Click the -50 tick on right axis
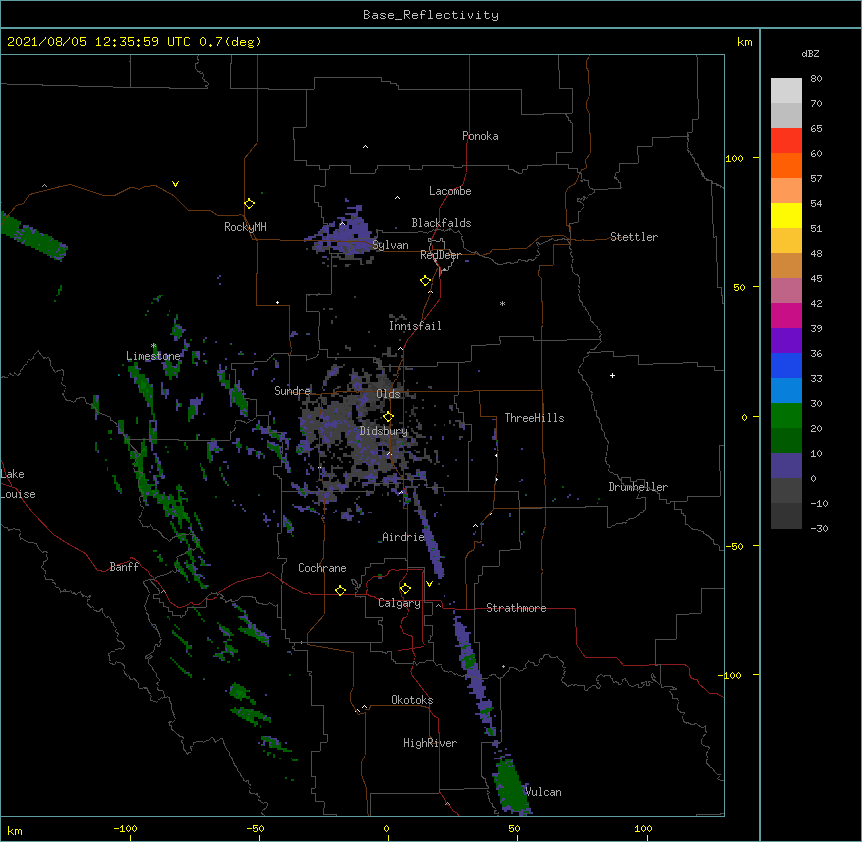This screenshot has width=862, height=842. tap(734, 546)
